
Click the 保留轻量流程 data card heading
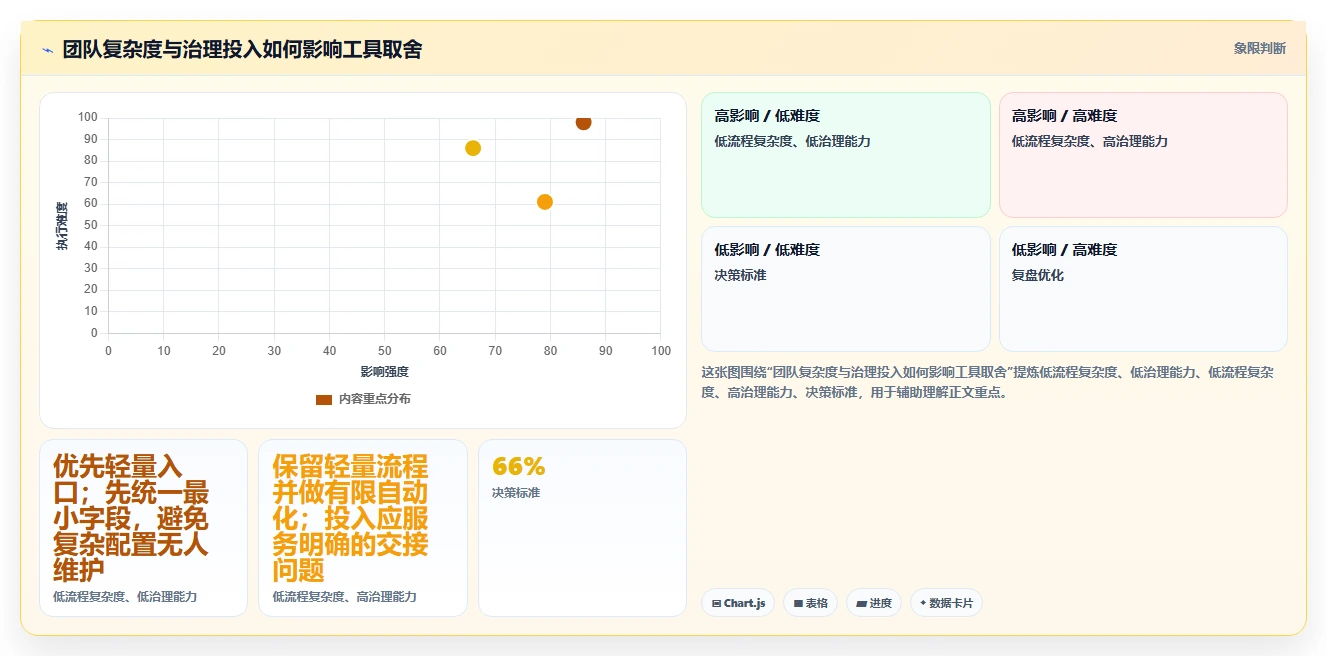click(x=352, y=518)
